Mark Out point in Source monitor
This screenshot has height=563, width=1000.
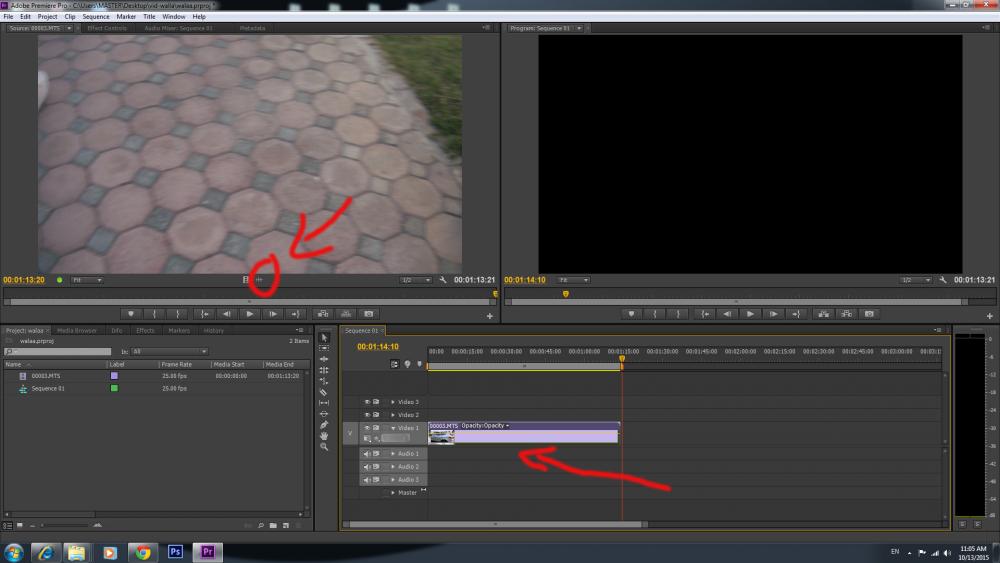coord(177,314)
